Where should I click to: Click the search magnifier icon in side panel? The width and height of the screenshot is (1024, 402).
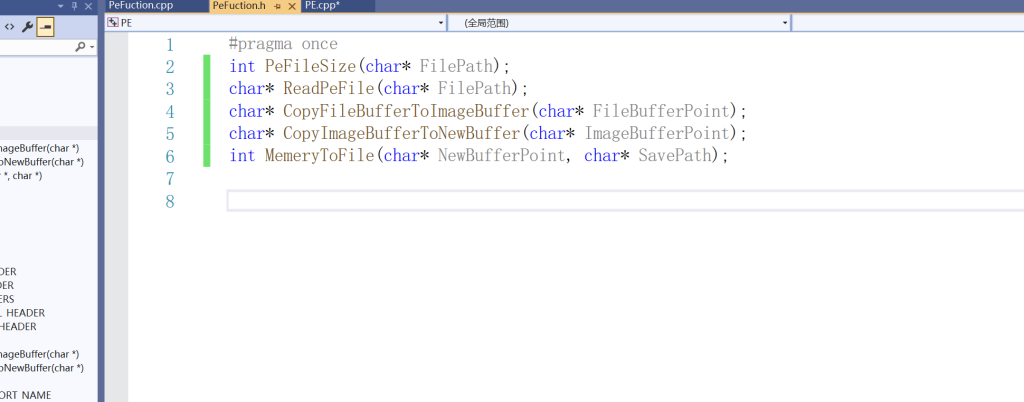click(80, 47)
